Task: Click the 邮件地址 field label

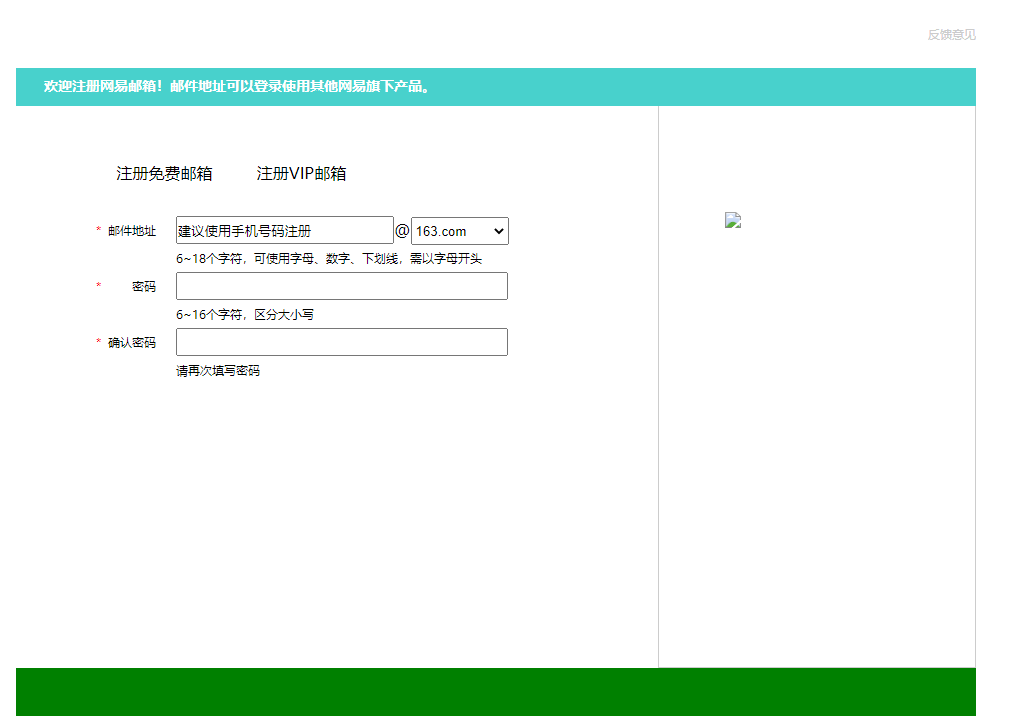Action: (132, 231)
